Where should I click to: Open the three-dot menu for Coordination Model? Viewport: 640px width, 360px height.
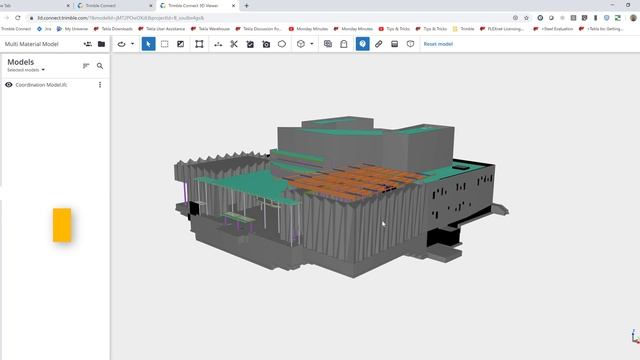coord(100,85)
